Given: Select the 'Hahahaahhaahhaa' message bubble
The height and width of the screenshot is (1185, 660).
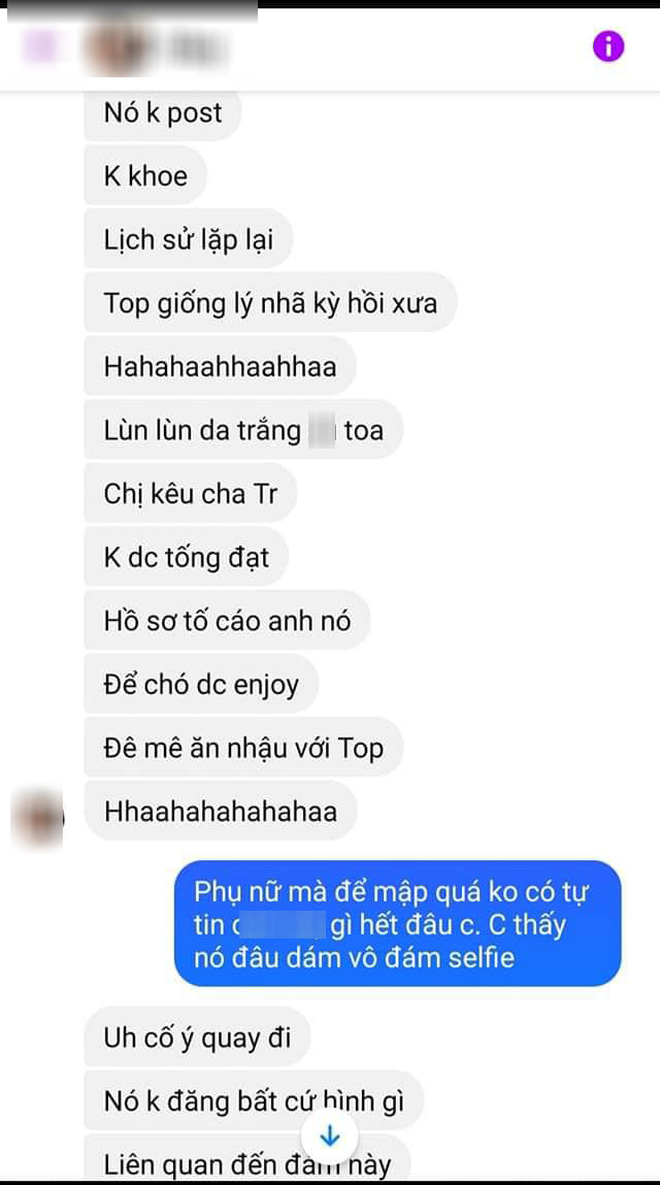Looking at the screenshot, I should [220, 367].
